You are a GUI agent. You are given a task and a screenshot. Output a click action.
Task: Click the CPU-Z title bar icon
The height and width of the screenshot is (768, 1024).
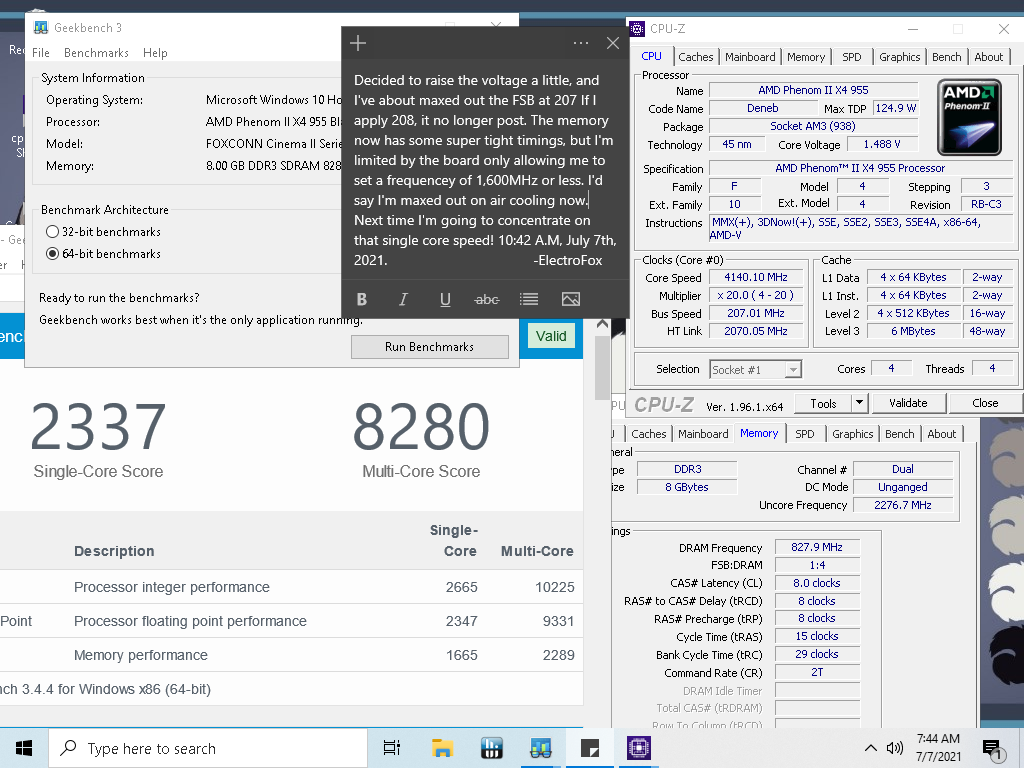(637, 29)
